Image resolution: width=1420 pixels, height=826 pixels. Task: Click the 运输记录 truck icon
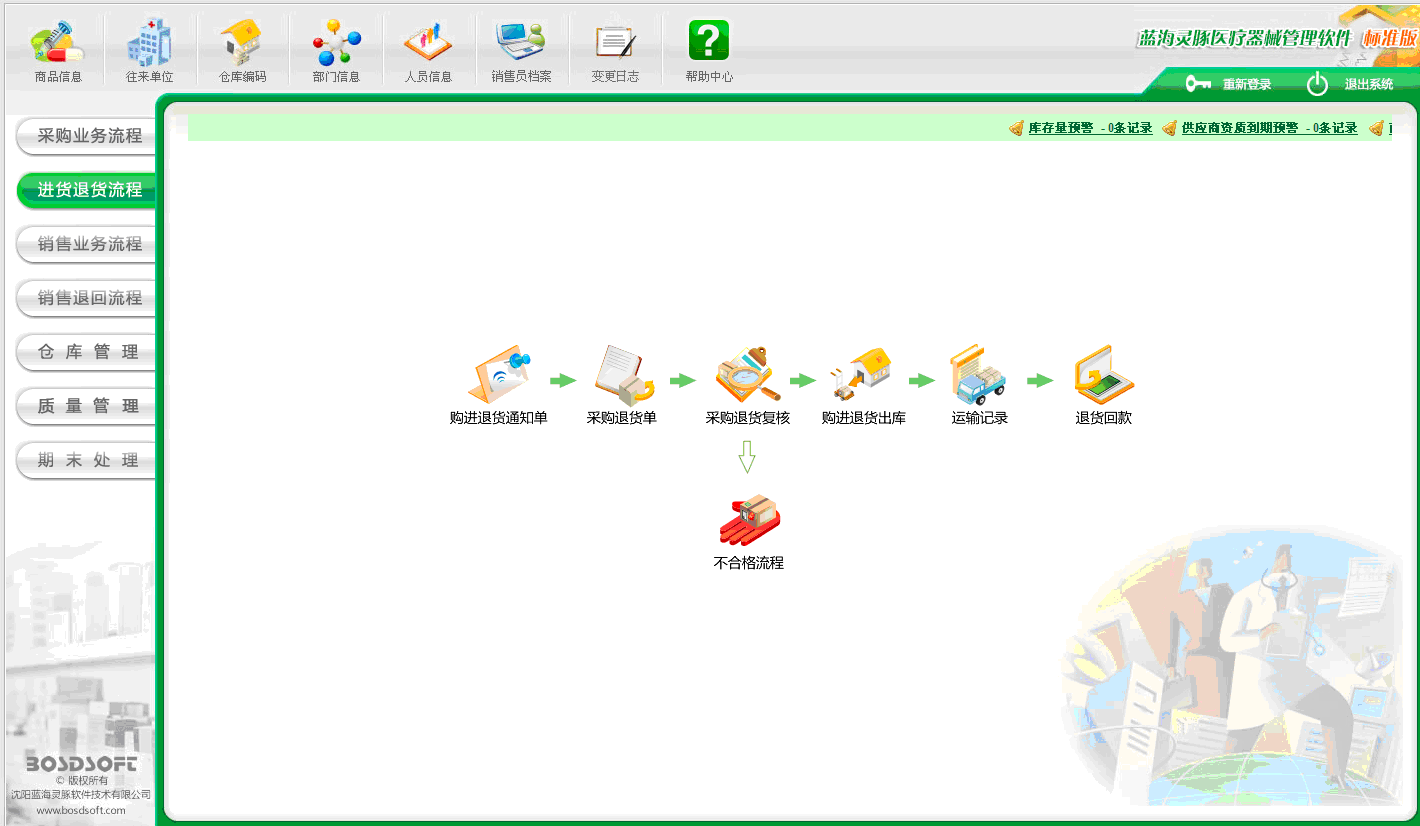coord(978,375)
